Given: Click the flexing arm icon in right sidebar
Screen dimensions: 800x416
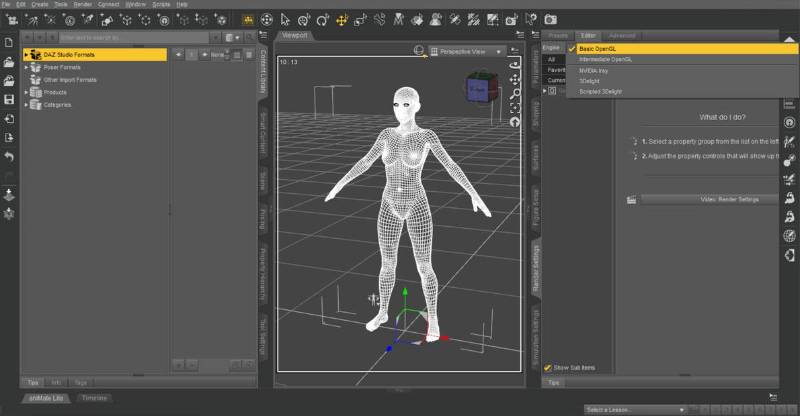Looking at the screenshot, I should (x=789, y=198).
